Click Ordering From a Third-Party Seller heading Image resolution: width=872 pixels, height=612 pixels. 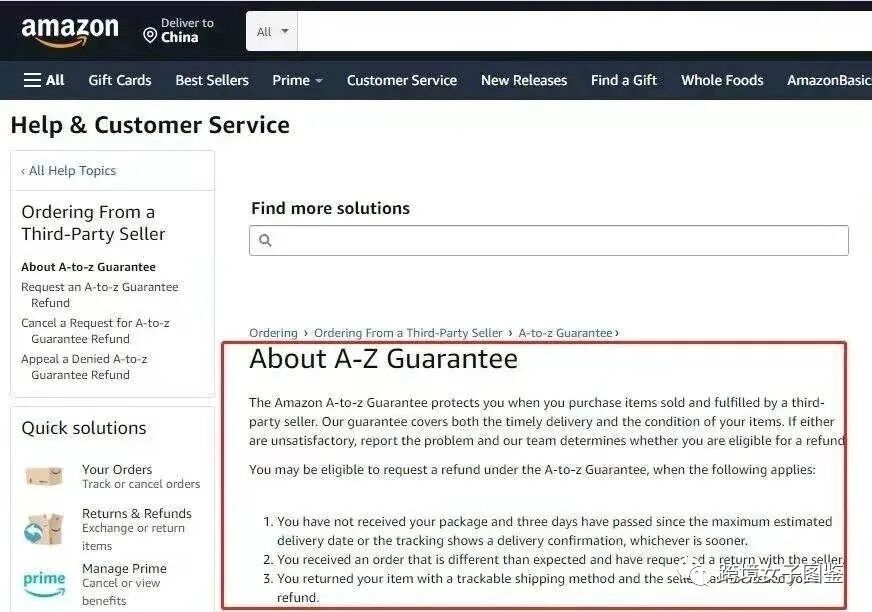pos(93,223)
